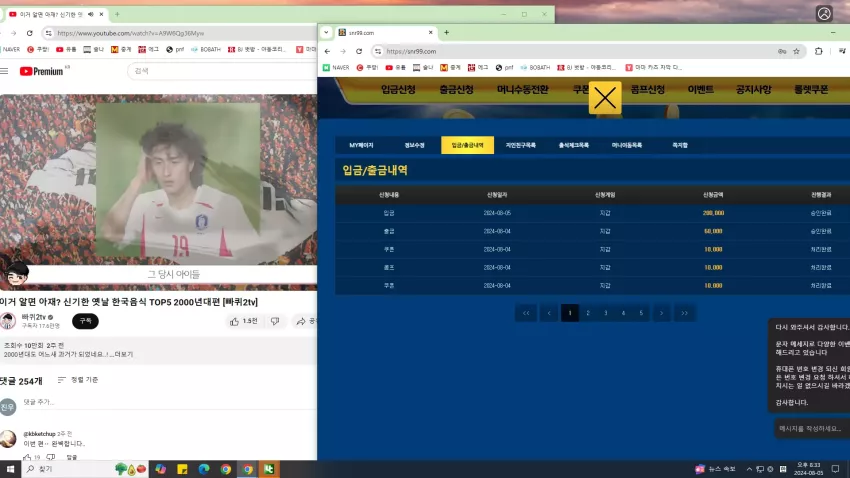Dislike the YouTube video

point(275,321)
